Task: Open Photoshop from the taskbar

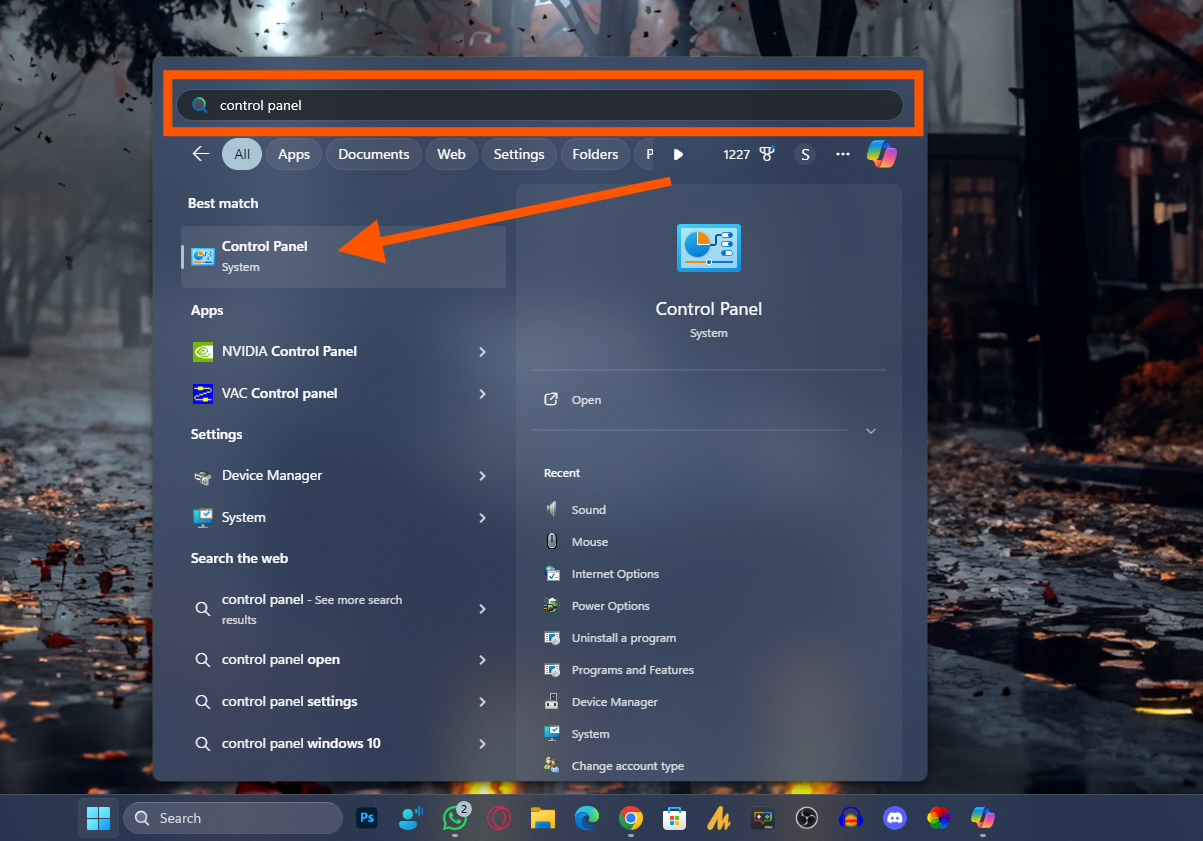Action: click(367, 818)
